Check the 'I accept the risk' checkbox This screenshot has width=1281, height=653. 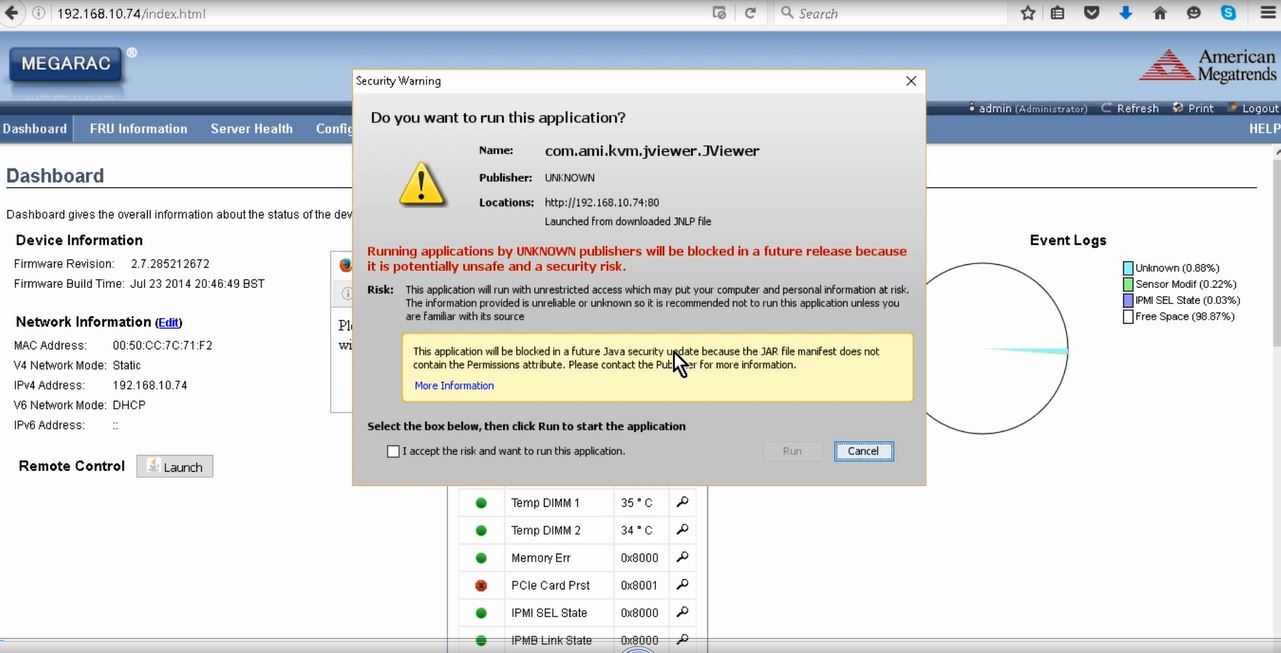pos(393,451)
